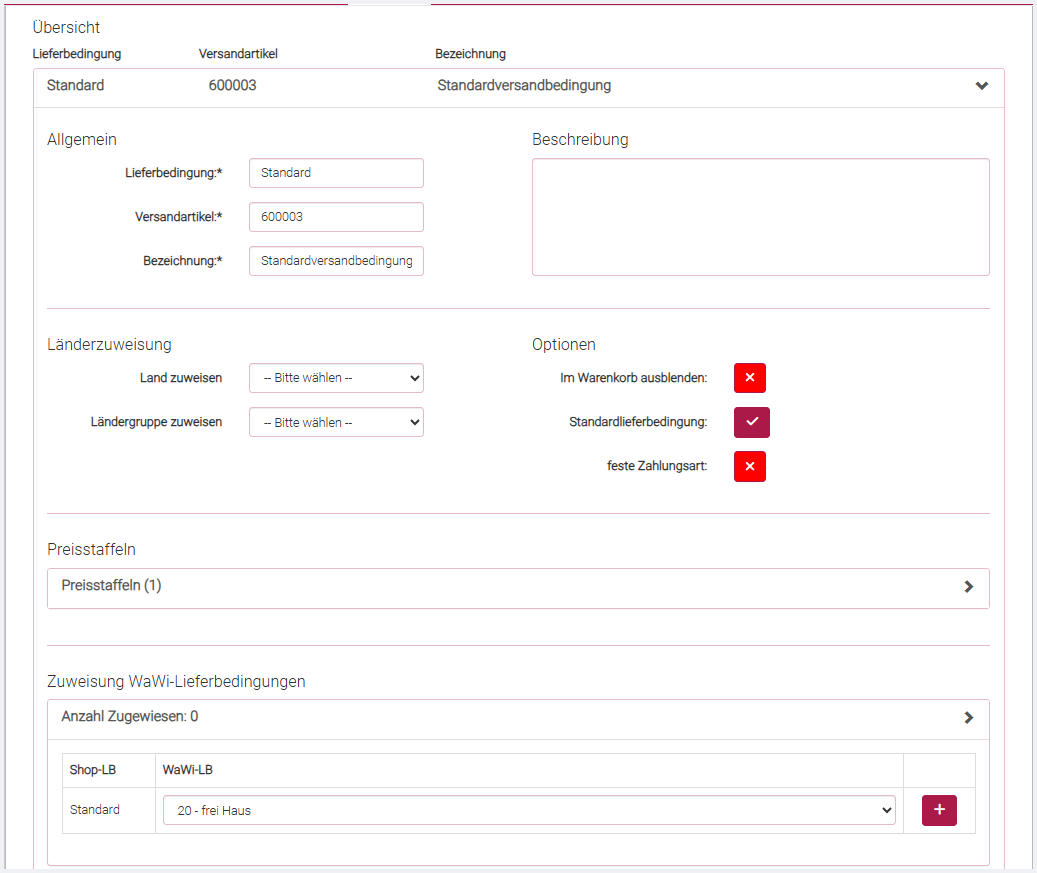Expand Preisstaffeln with the right chevron
Image resolution: width=1037 pixels, height=873 pixels.
(x=968, y=587)
